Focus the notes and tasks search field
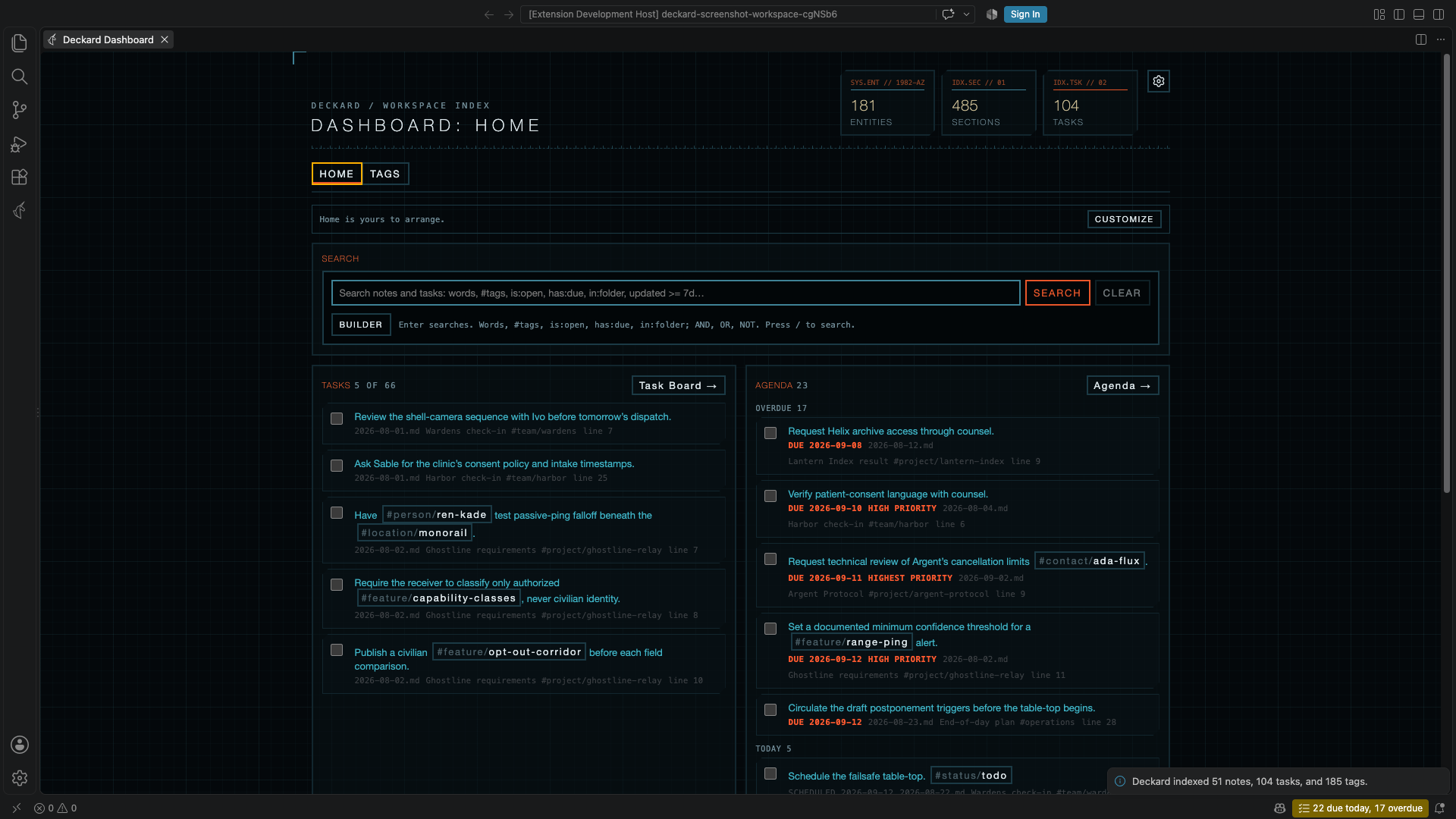The width and height of the screenshot is (1456, 819). [675, 293]
